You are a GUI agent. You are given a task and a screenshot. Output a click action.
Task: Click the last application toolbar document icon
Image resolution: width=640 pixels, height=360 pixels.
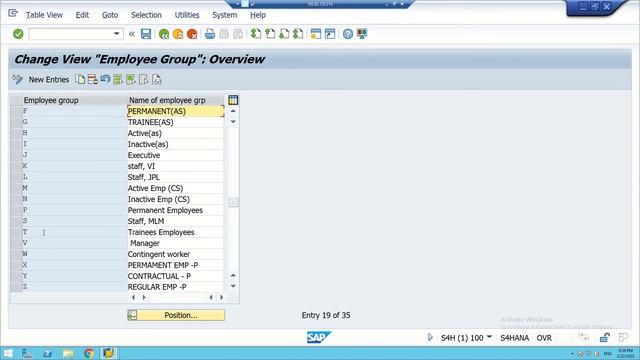coord(157,79)
